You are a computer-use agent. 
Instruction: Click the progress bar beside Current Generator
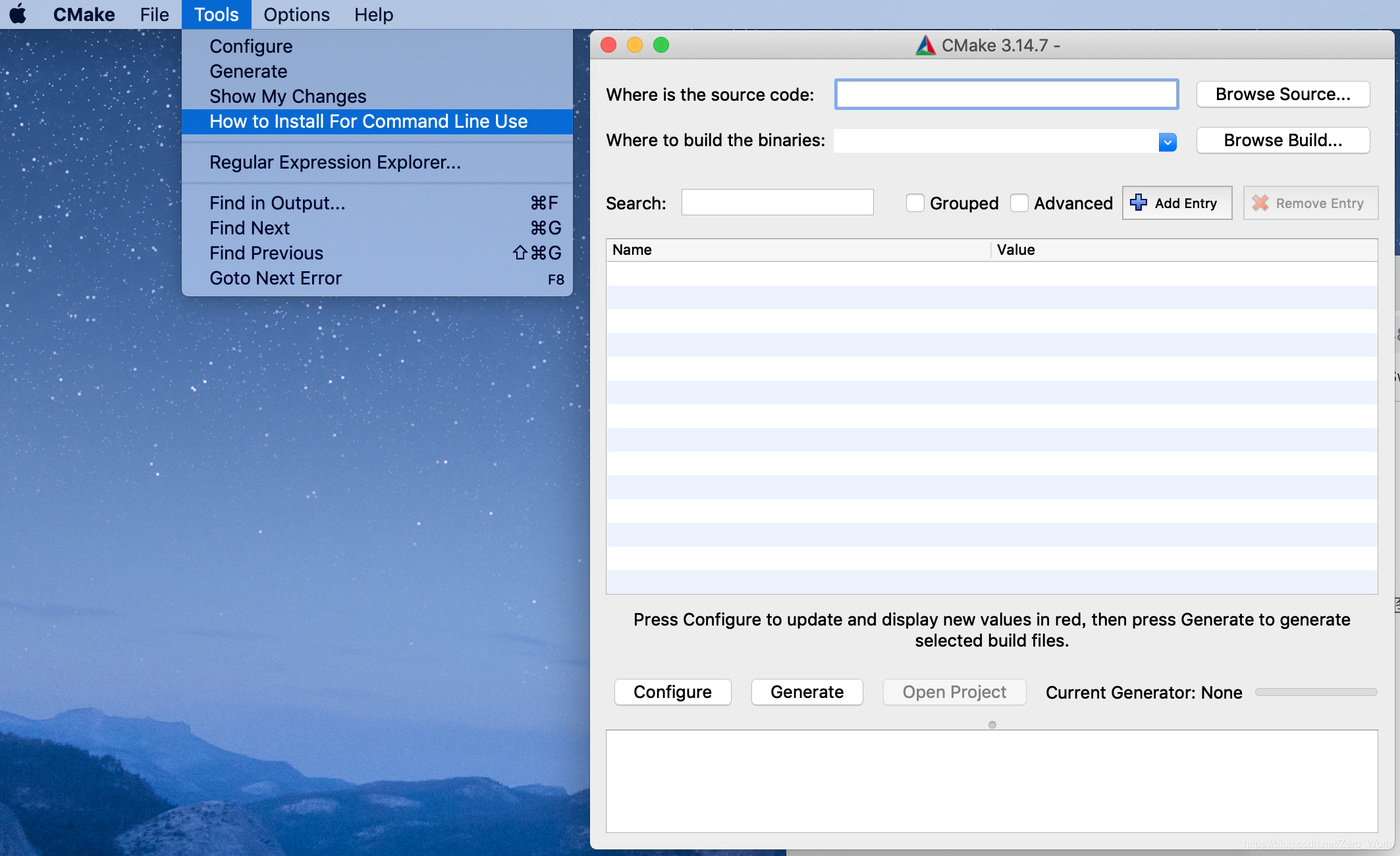tap(1316, 692)
